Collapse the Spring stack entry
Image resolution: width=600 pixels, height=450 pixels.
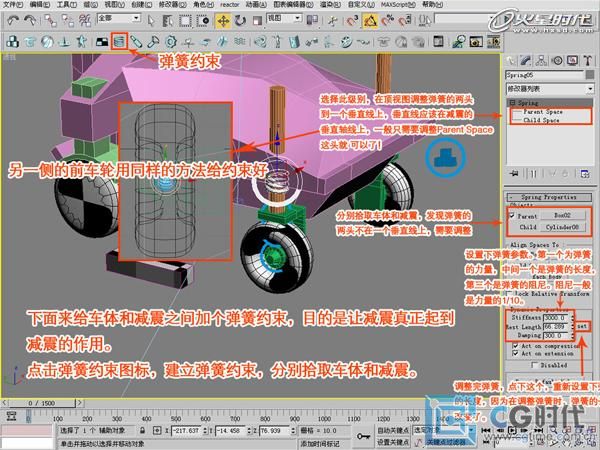pos(512,103)
